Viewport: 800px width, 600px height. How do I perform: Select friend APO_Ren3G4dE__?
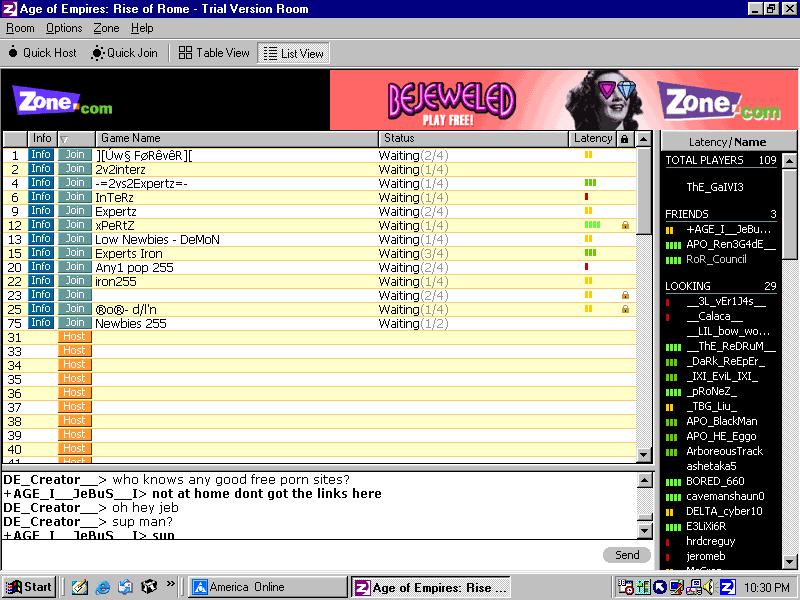[731, 244]
